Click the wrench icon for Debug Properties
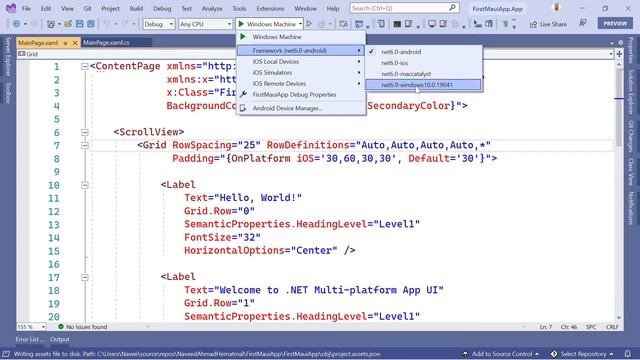The height and width of the screenshot is (360, 640). 243,94
